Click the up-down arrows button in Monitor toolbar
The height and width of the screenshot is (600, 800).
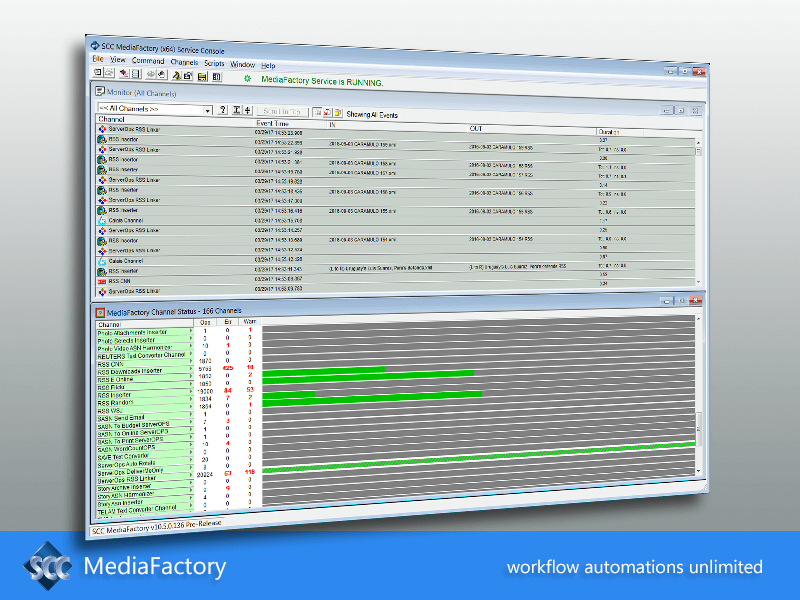click(247, 110)
